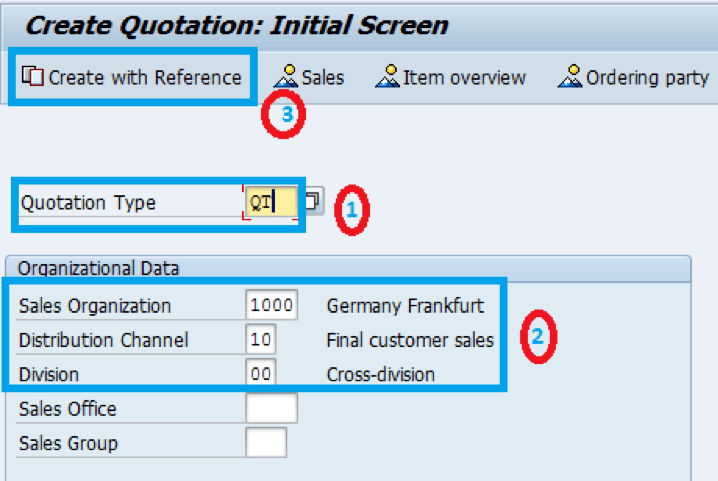The height and width of the screenshot is (481, 718).
Task: Open the Sales view button
Action: tap(309, 77)
